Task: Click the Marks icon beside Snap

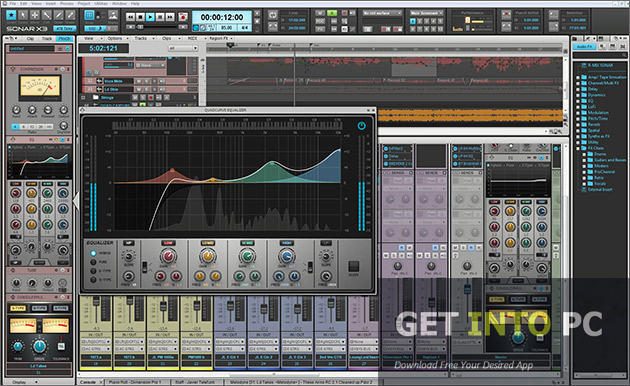Action: click(113, 16)
